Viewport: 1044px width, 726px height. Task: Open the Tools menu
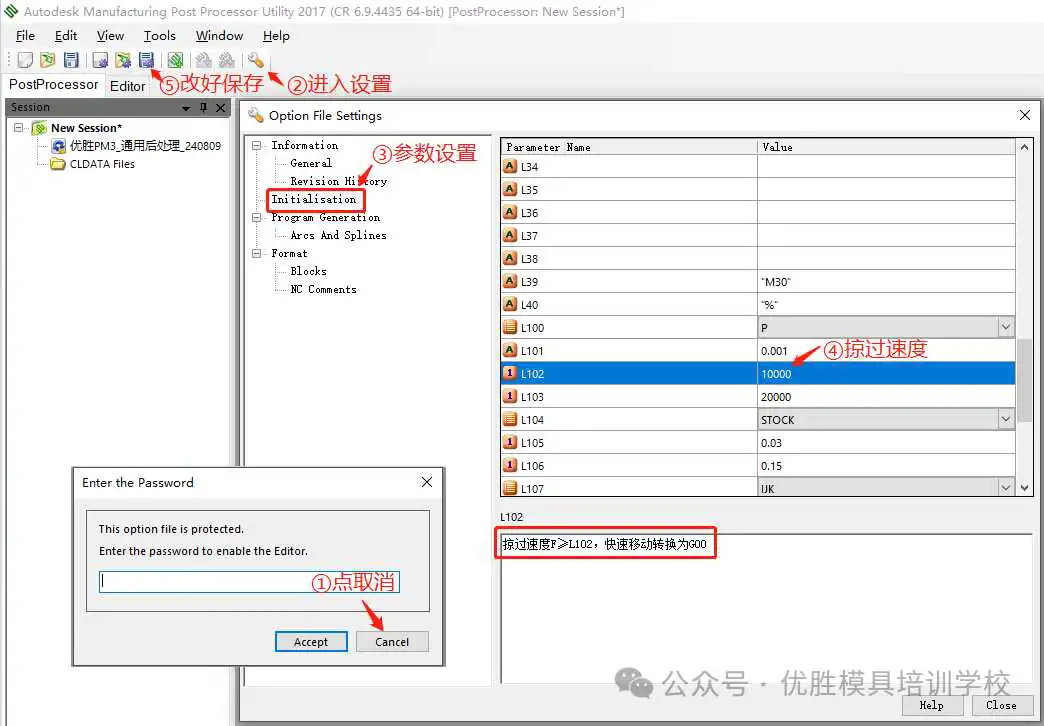pyautogui.click(x=160, y=36)
